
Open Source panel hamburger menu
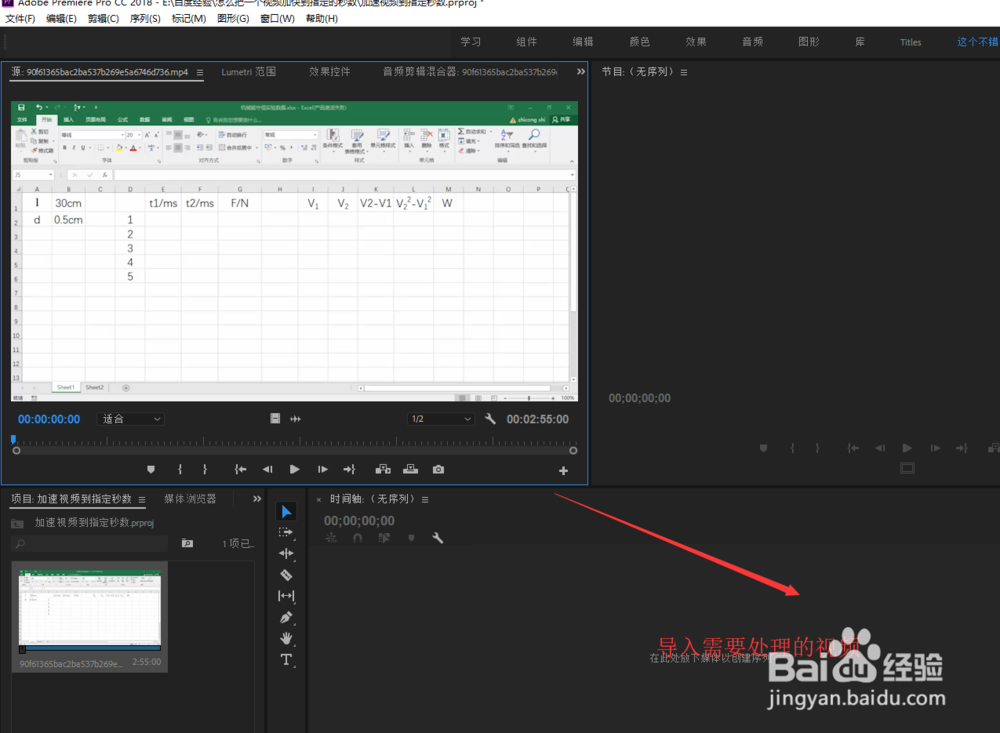click(x=200, y=73)
